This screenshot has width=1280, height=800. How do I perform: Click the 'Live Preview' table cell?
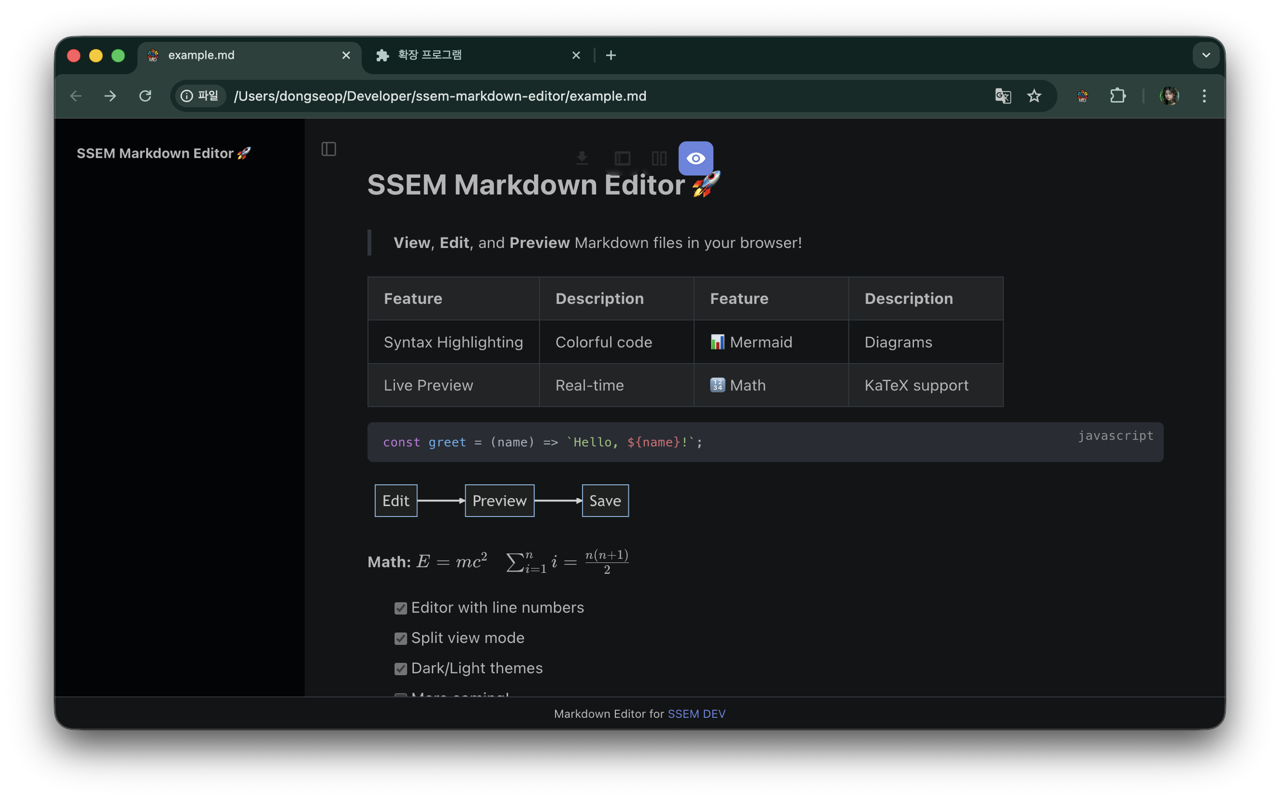[454, 385]
